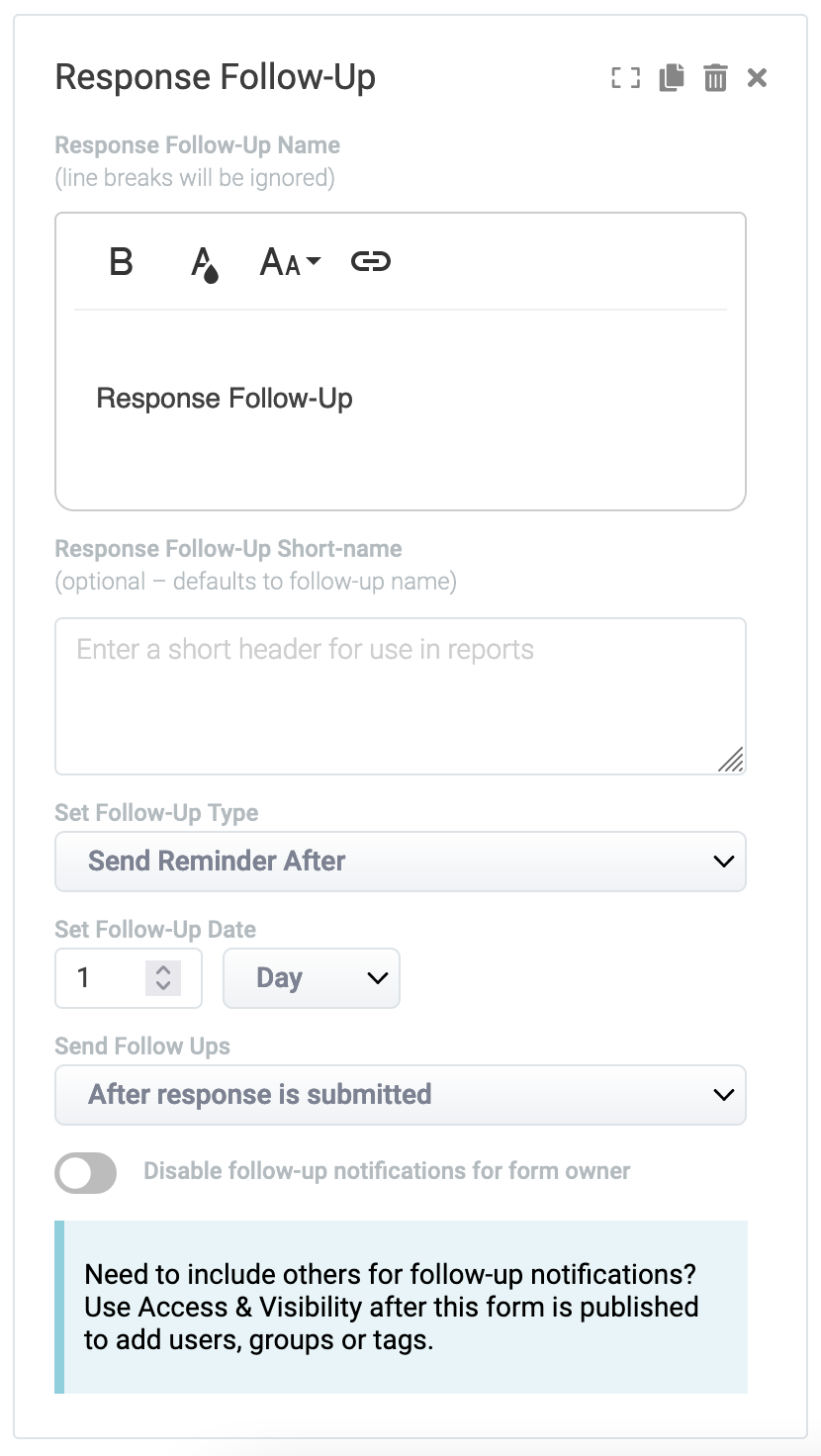Screen dimensions: 821x1456
Task: Click the Short-name text area
Action: [400, 696]
